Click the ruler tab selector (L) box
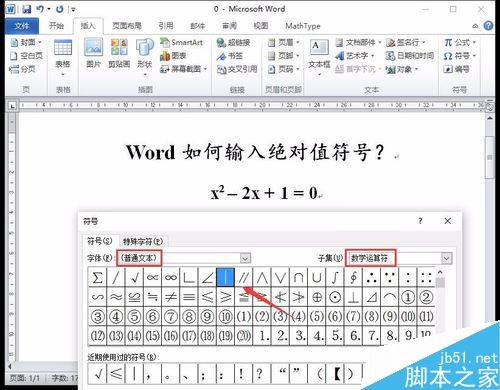 (x=12, y=106)
